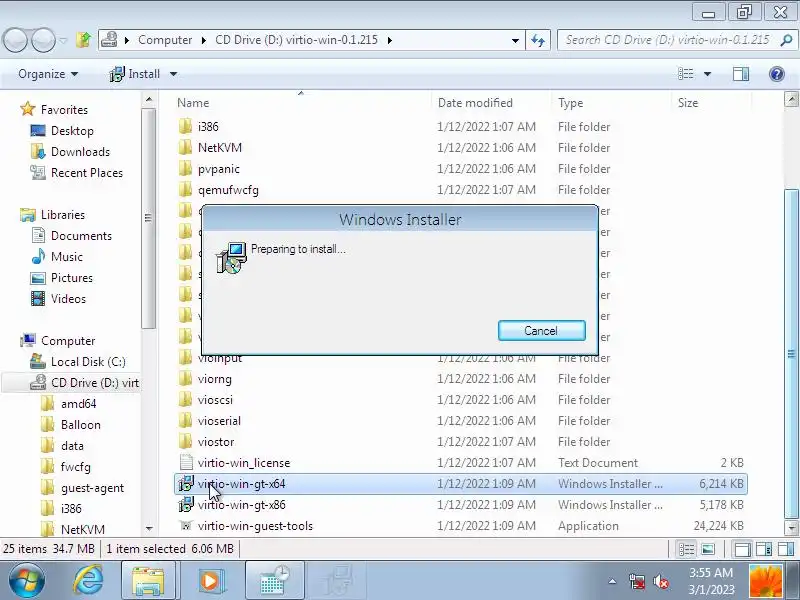The image size is (800, 600).
Task: Sort by the Type column header
Action: point(570,103)
